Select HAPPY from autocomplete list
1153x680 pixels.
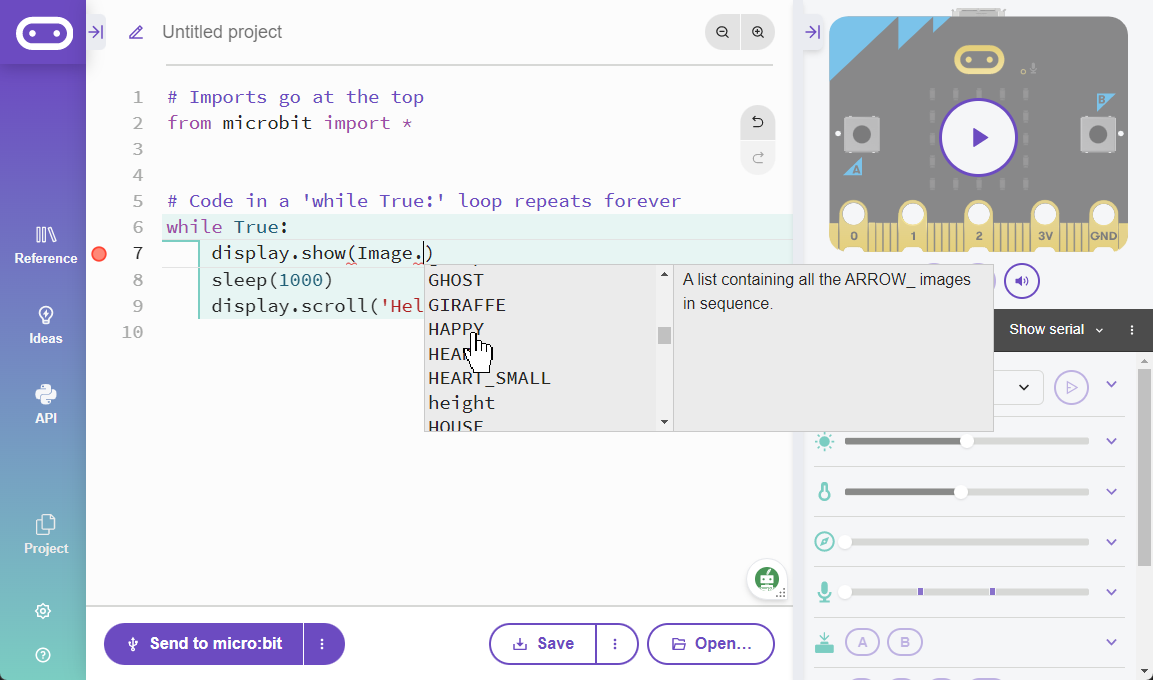(540, 329)
